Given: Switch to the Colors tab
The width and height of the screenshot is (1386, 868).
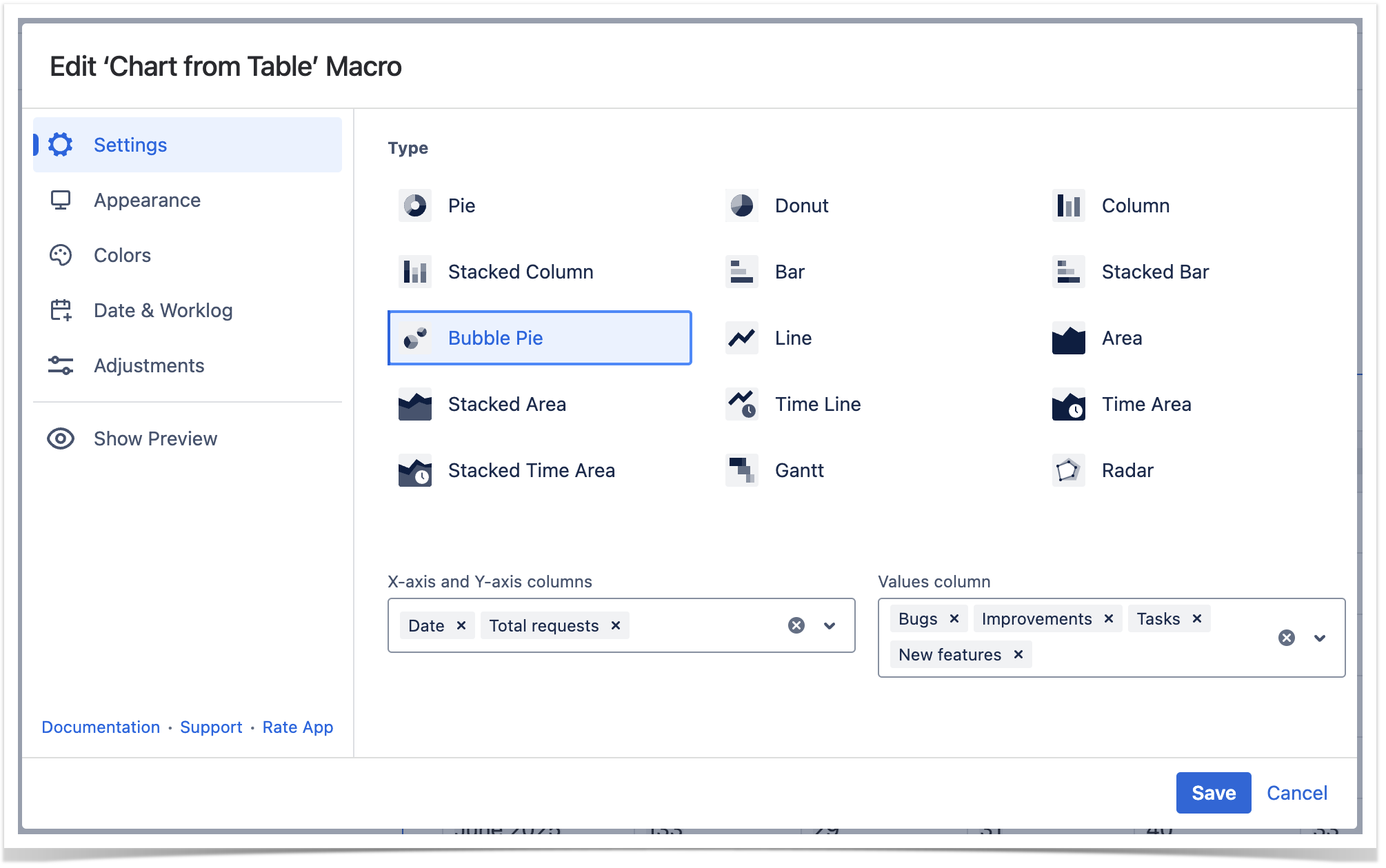Looking at the screenshot, I should [x=122, y=255].
